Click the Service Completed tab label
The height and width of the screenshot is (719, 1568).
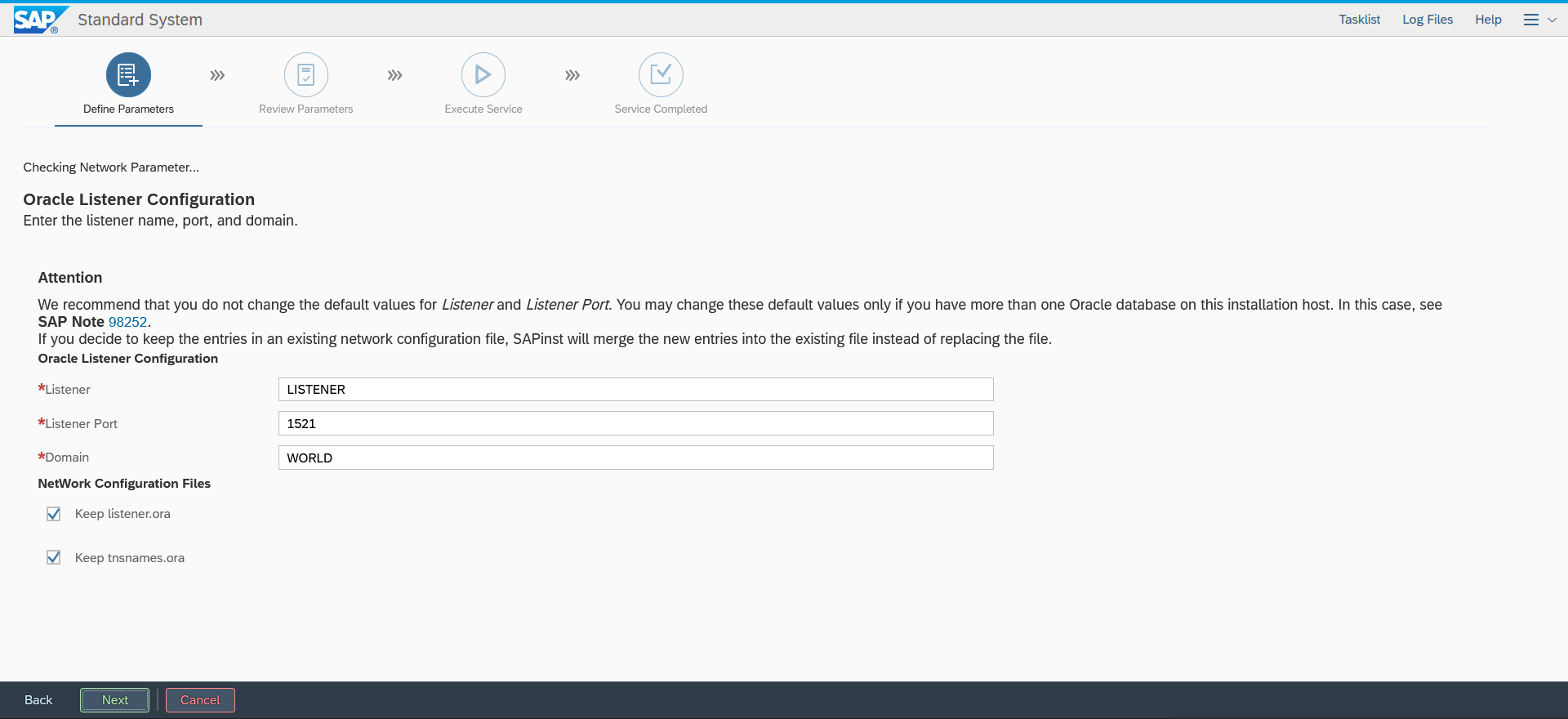point(661,109)
